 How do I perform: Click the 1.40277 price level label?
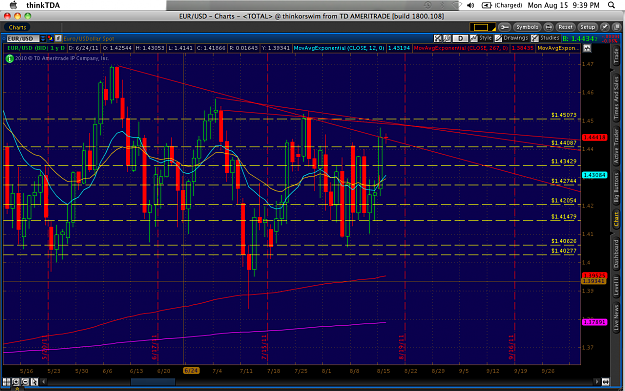564,251
